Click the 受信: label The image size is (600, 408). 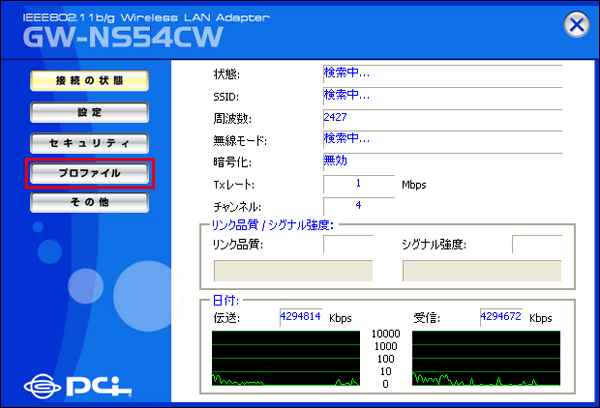(x=427, y=318)
